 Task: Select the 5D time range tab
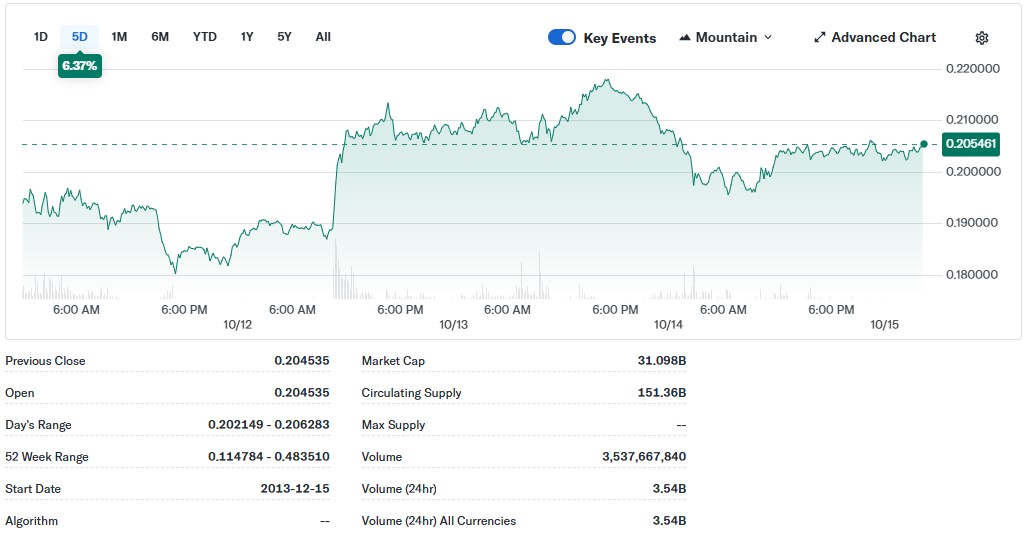(80, 37)
